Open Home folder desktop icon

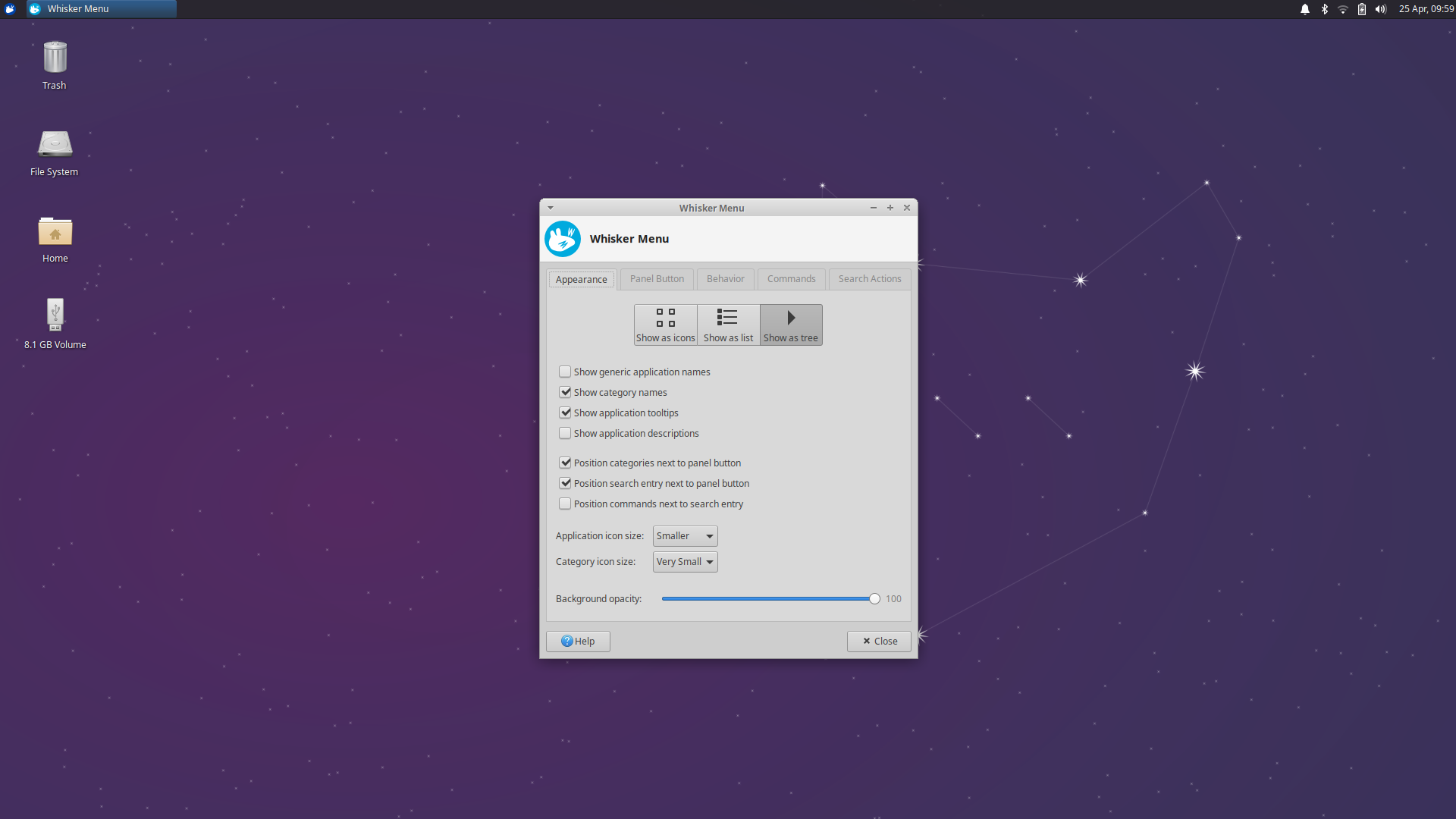pyautogui.click(x=55, y=240)
